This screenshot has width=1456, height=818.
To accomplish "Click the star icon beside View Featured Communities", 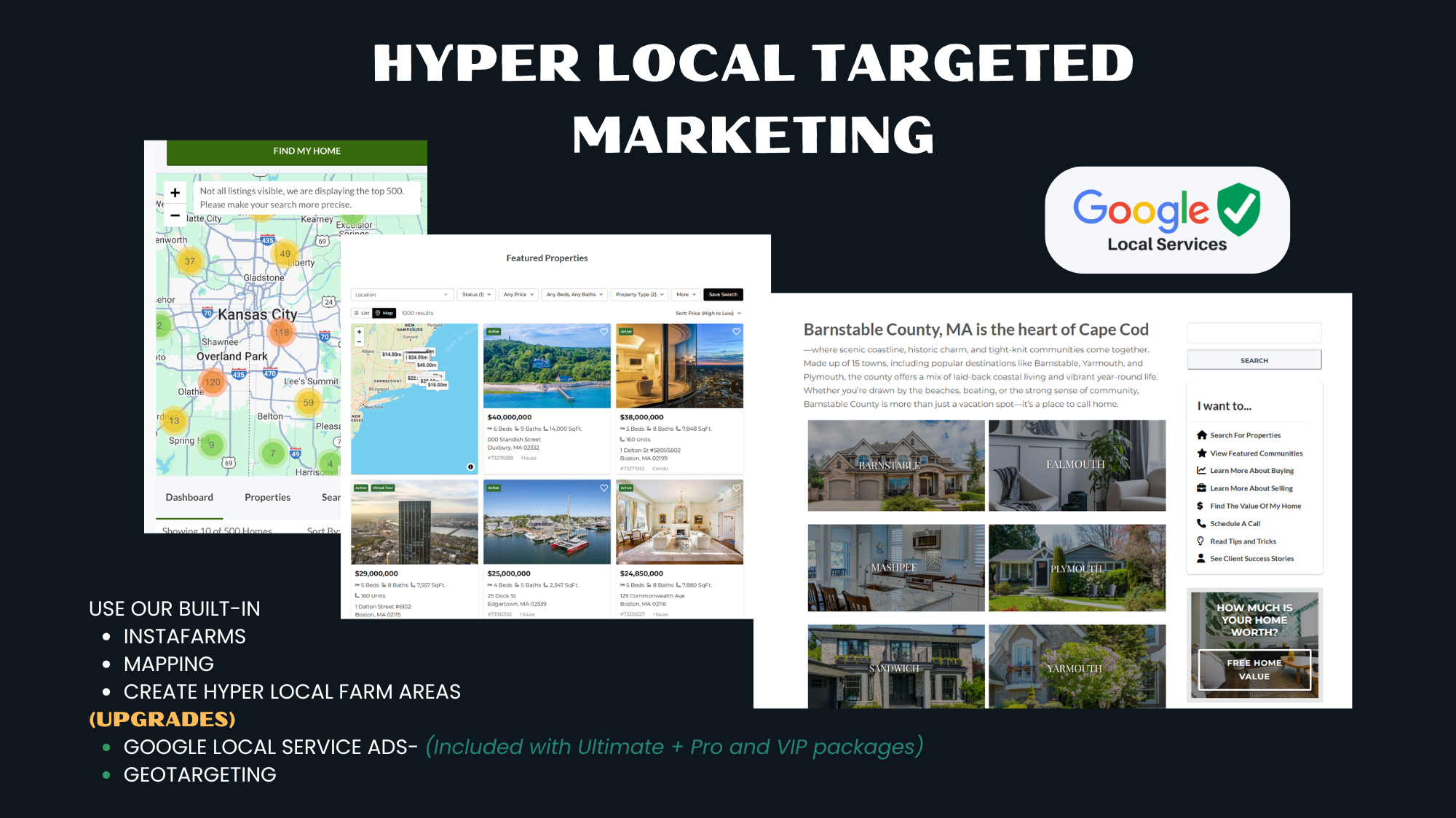I will click(x=1201, y=453).
